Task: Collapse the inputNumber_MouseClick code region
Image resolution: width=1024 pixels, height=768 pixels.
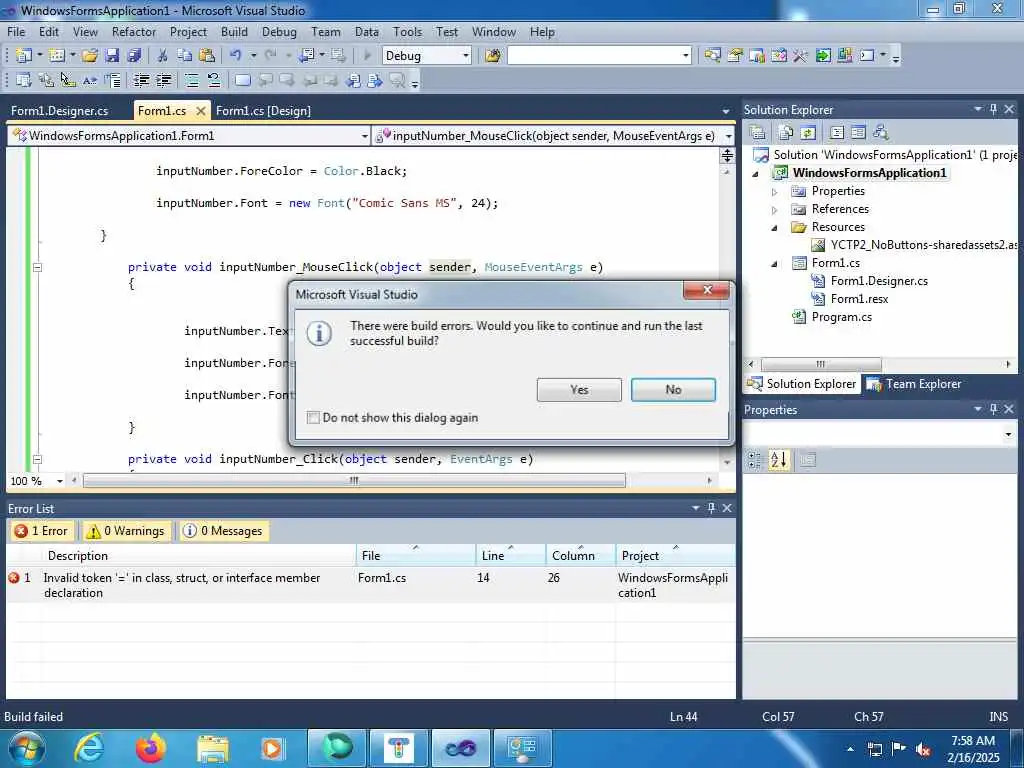Action: pos(37,267)
